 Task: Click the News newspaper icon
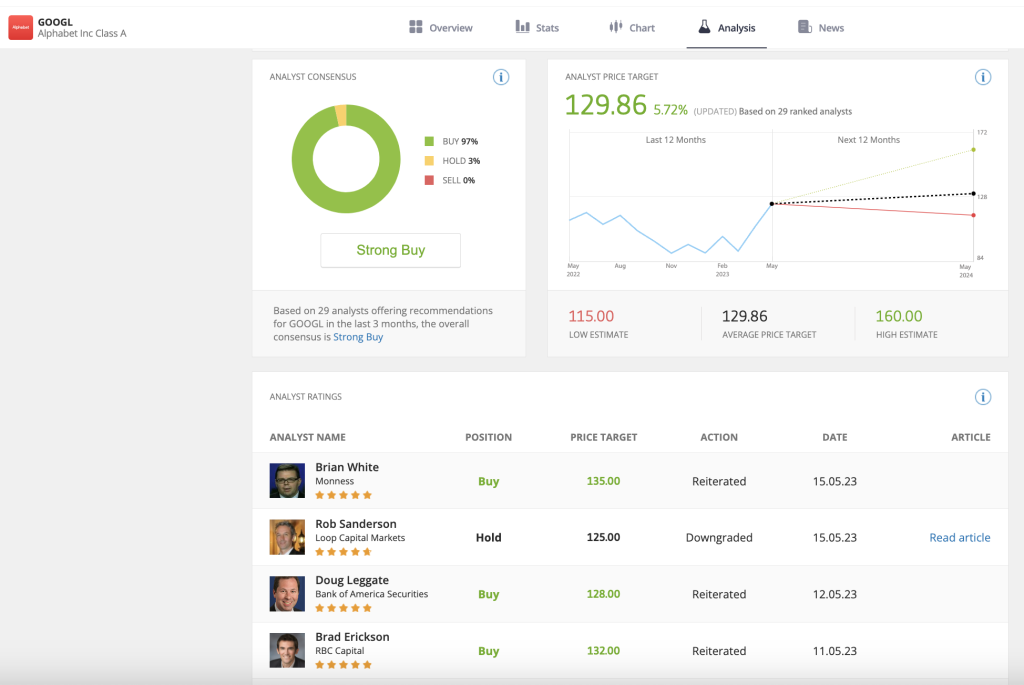point(805,27)
